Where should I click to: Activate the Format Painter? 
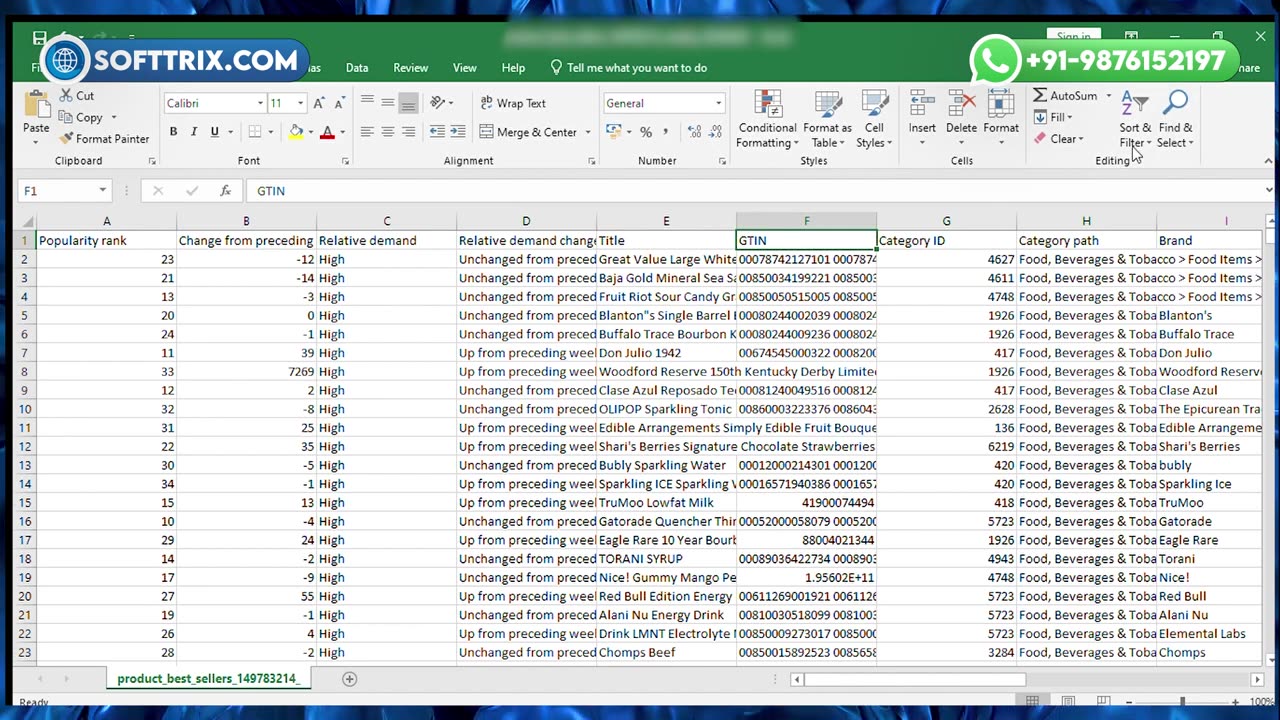point(104,139)
